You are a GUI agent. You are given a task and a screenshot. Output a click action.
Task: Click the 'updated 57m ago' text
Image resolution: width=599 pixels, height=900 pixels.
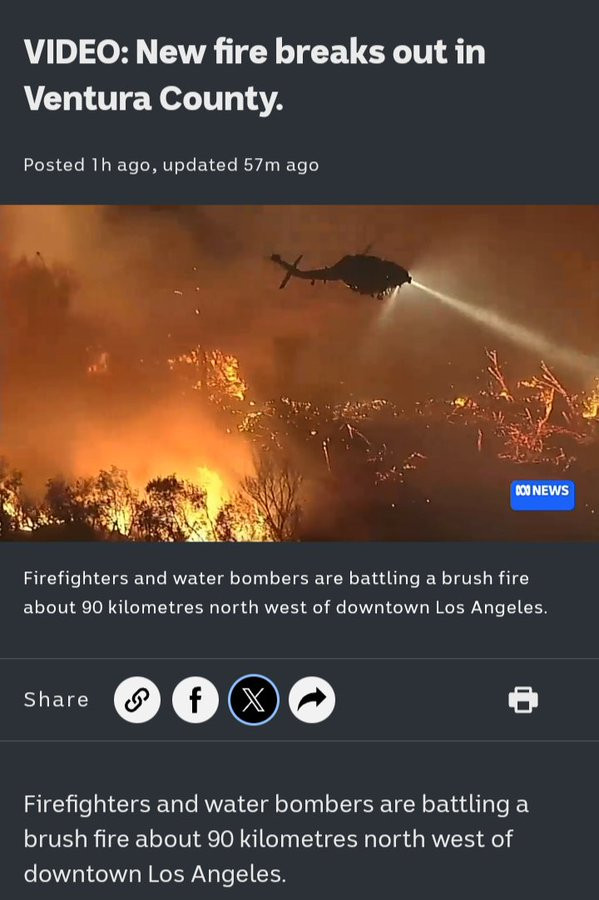[240, 165]
